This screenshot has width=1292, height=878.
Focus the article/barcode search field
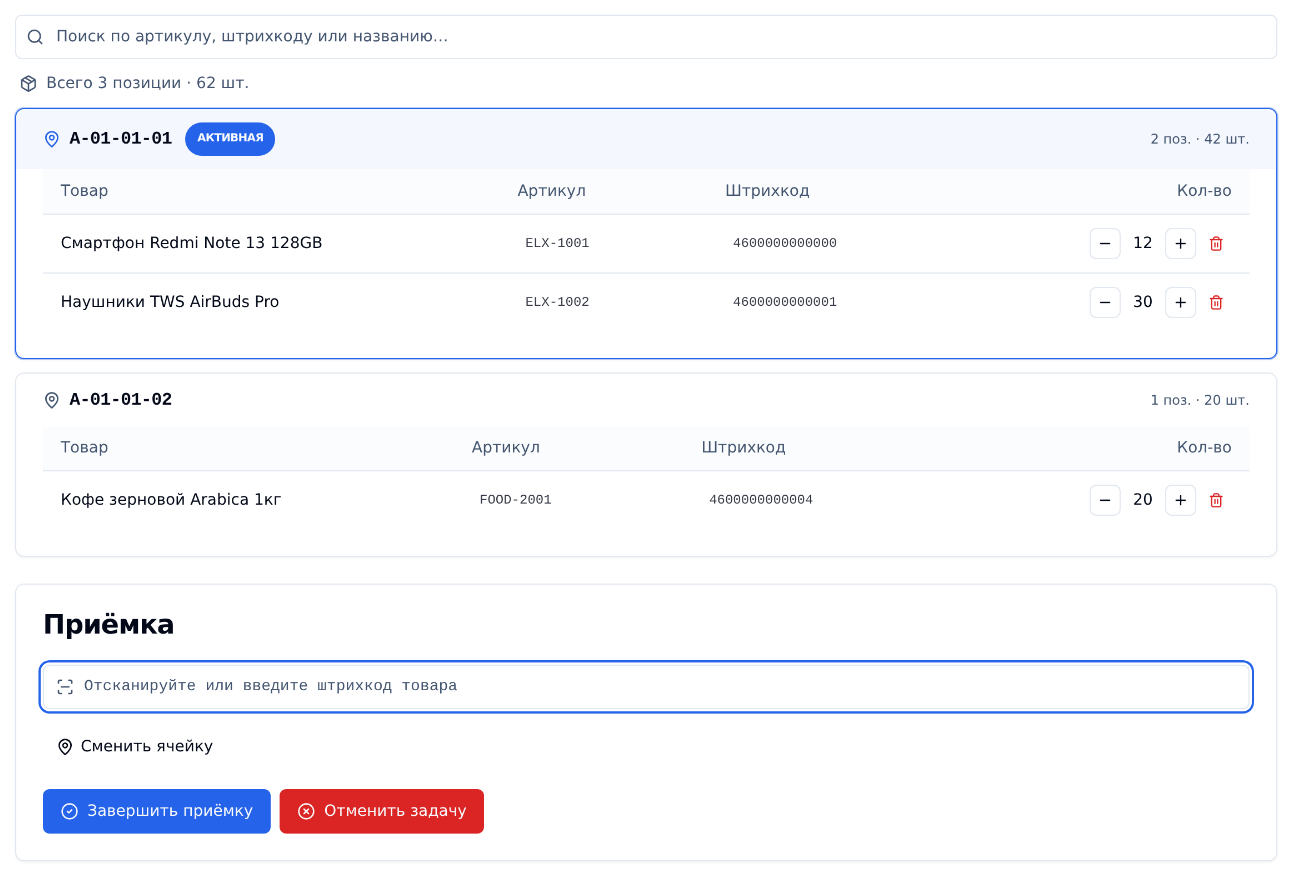[646, 37]
